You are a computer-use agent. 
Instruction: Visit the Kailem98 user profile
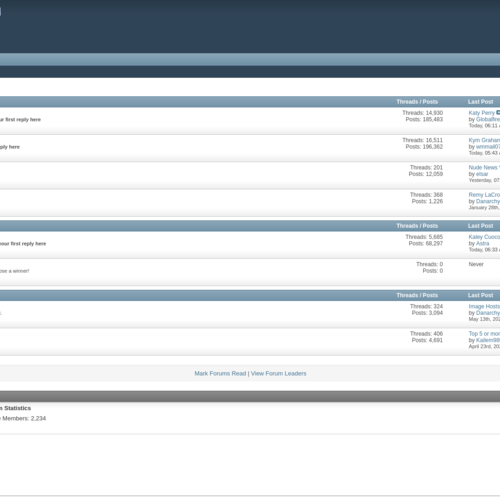(488, 340)
